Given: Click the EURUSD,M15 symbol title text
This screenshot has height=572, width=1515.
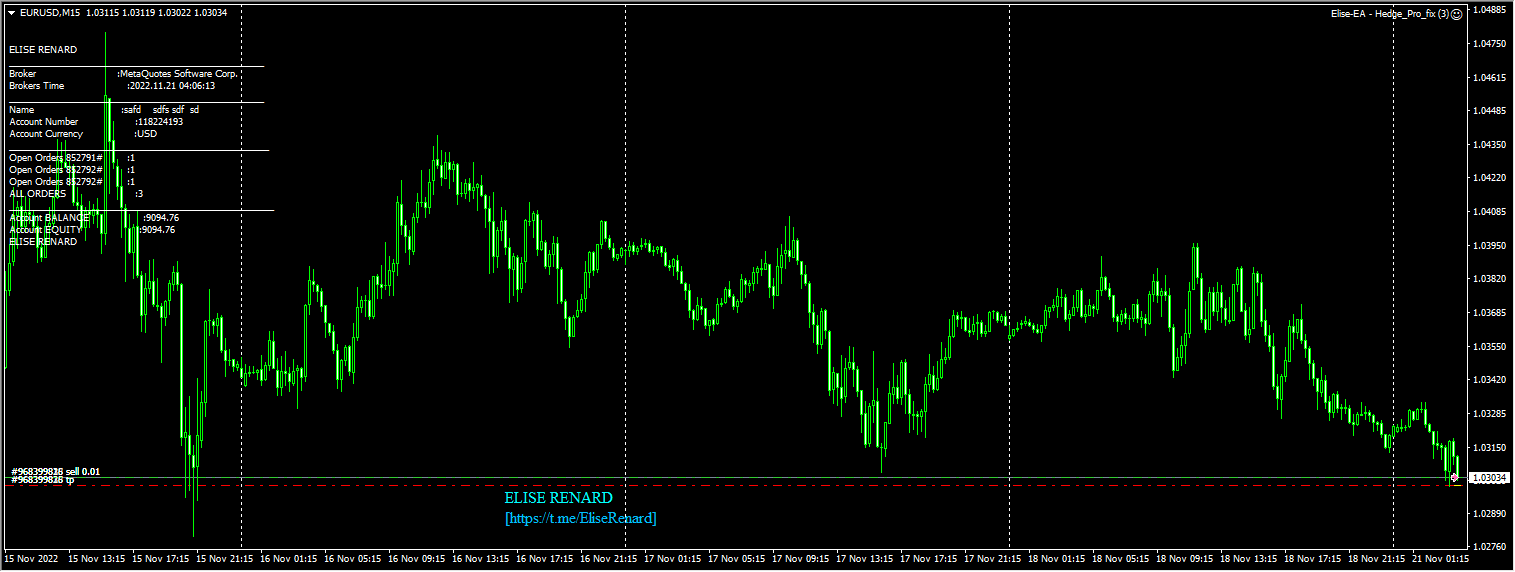Looking at the screenshot, I should pos(50,13).
